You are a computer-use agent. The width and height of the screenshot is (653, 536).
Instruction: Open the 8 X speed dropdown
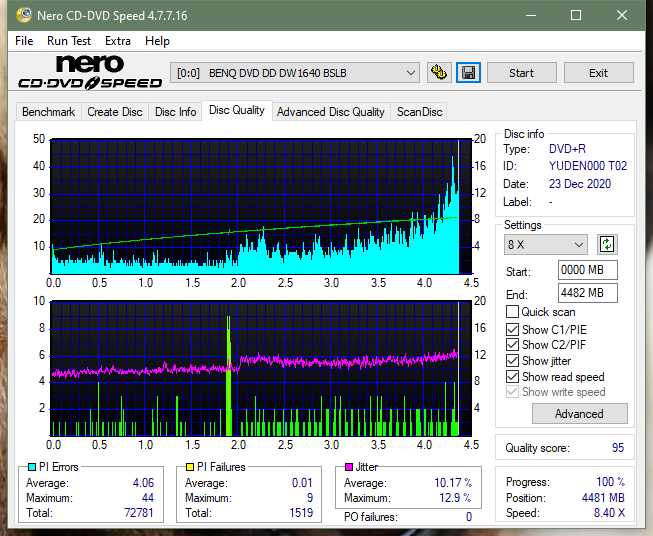[x=546, y=244]
